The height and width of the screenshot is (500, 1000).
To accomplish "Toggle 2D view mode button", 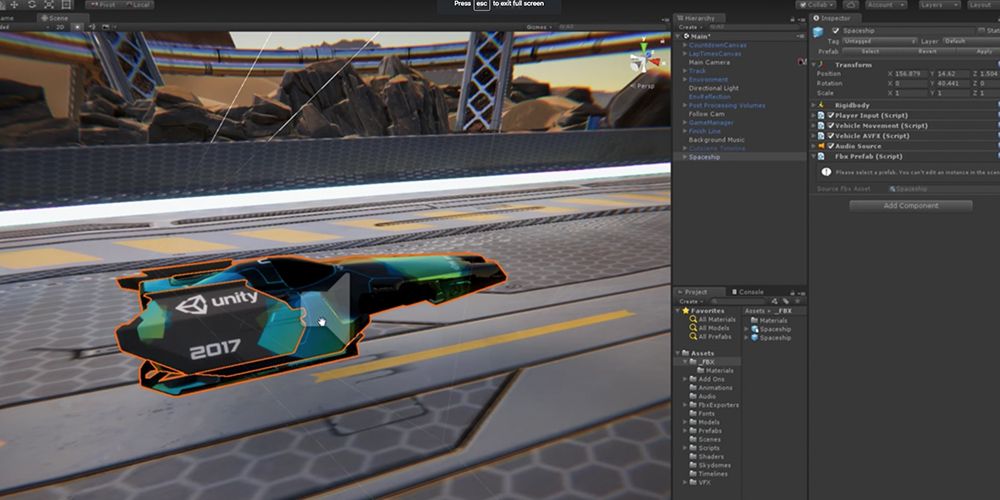I will click(x=61, y=27).
